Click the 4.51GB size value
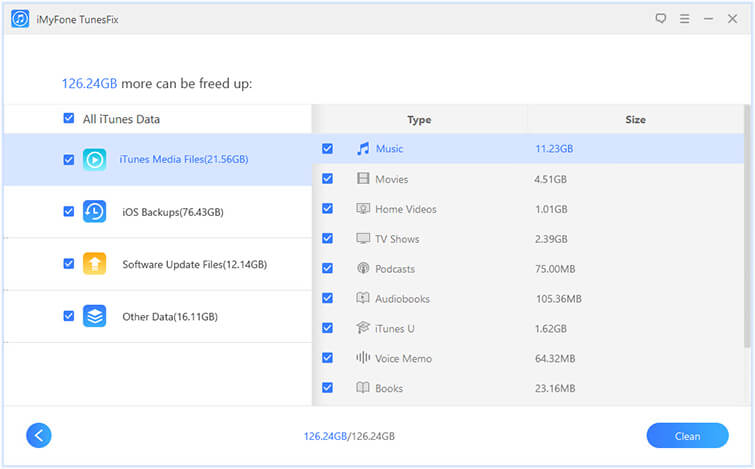This screenshot has width=755, height=469. click(x=550, y=179)
